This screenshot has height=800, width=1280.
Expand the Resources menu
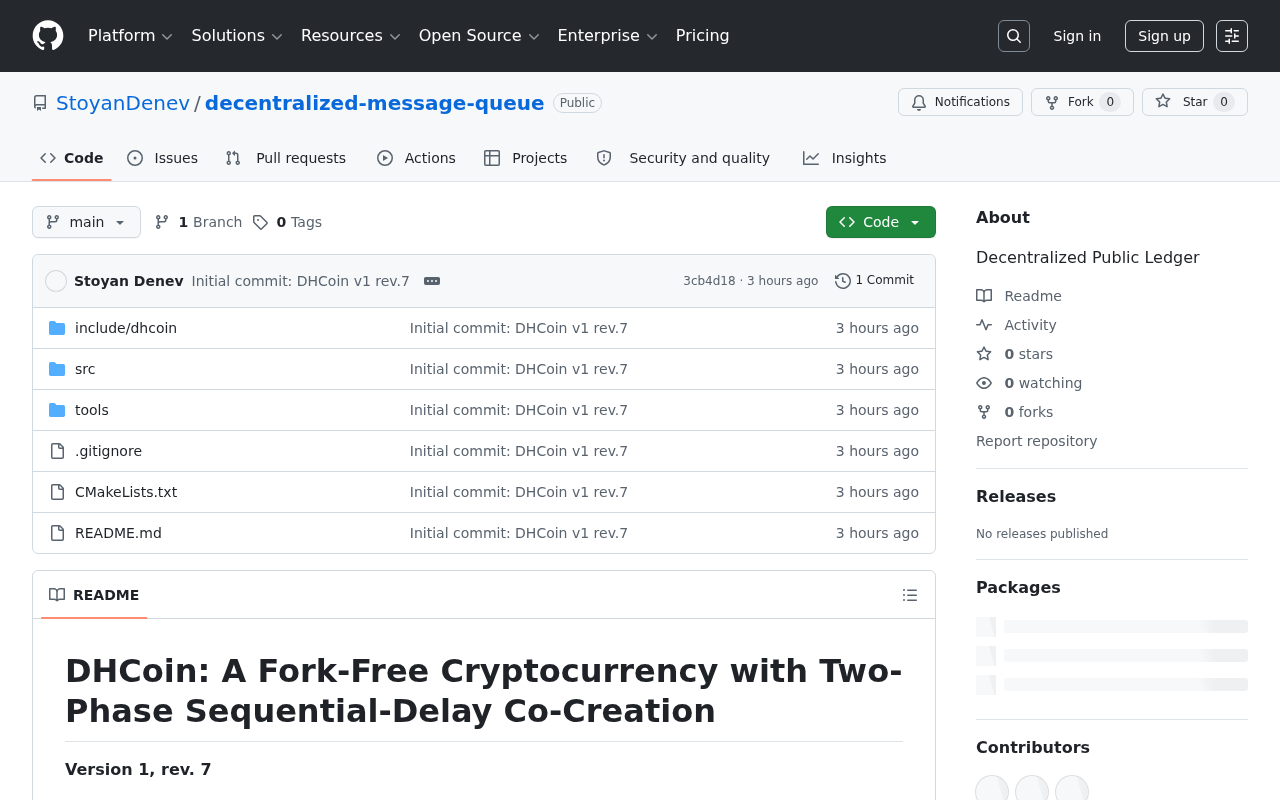pyautogui.click(x=351, y=36)
